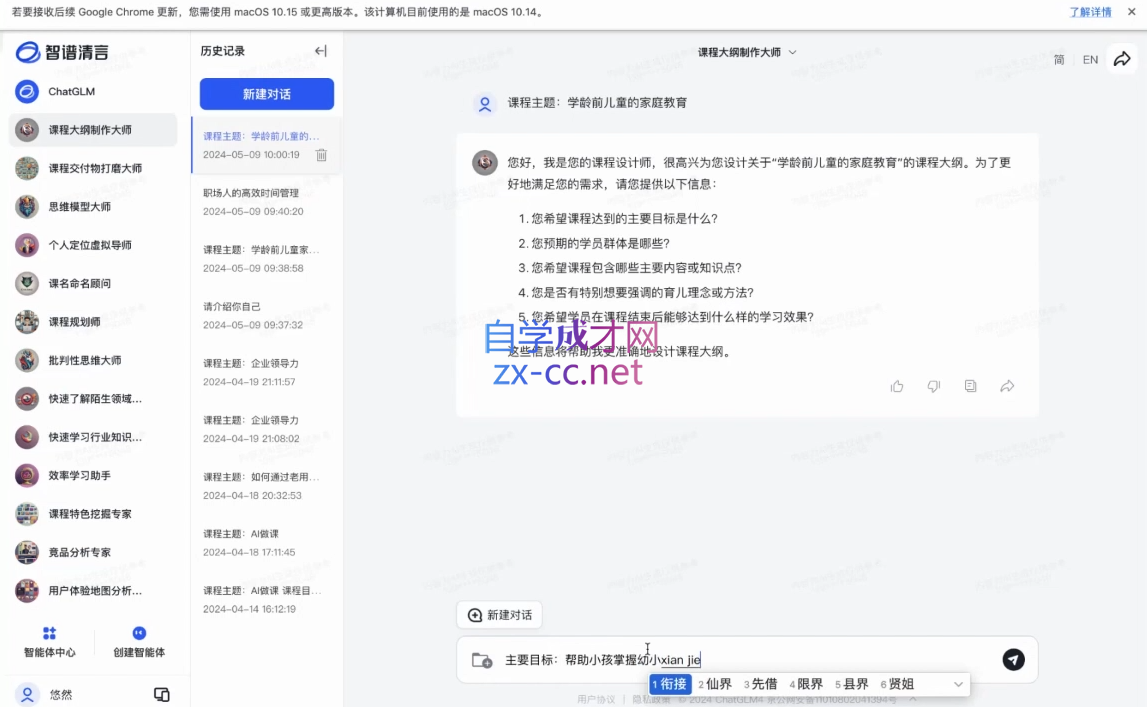Click user message 课程主题：学龄前儿童的家庭教育
The height and width of the screenshot is (707, 1147).
click(x=597, y=103)
